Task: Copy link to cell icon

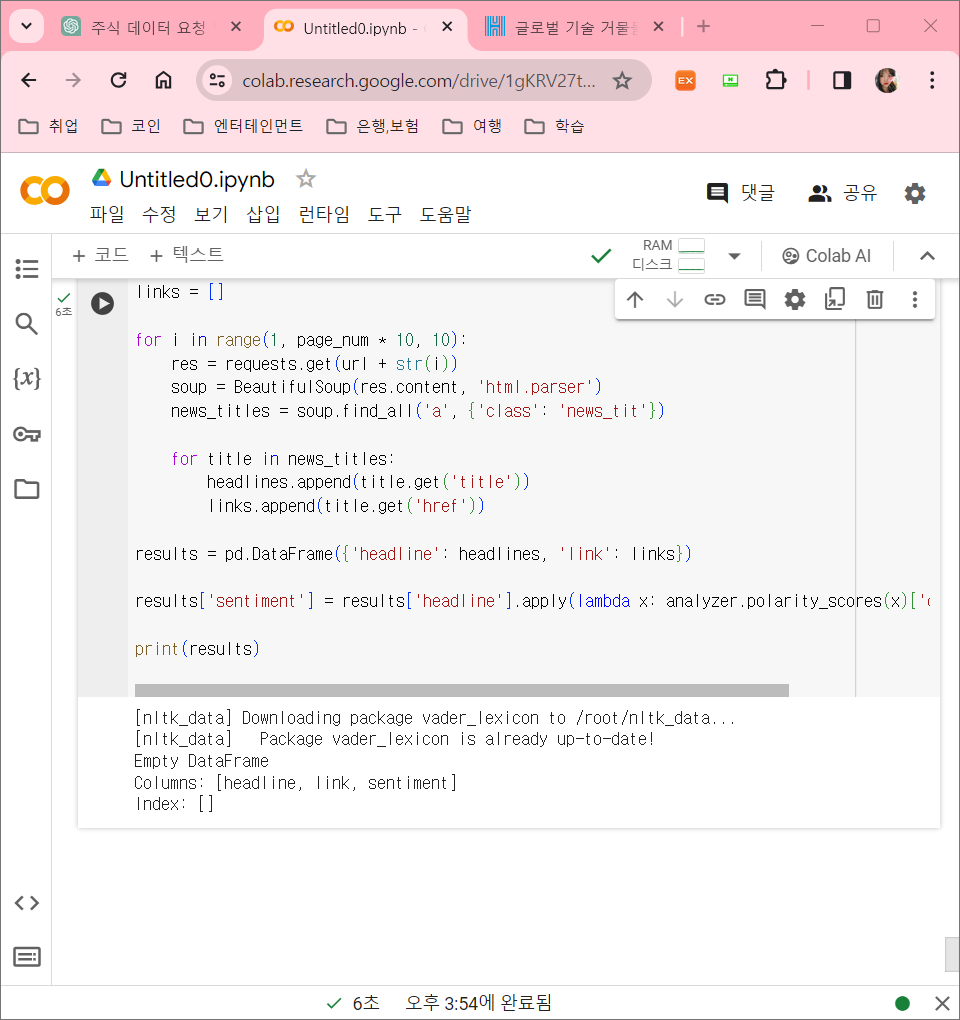Action: [715, 299]
